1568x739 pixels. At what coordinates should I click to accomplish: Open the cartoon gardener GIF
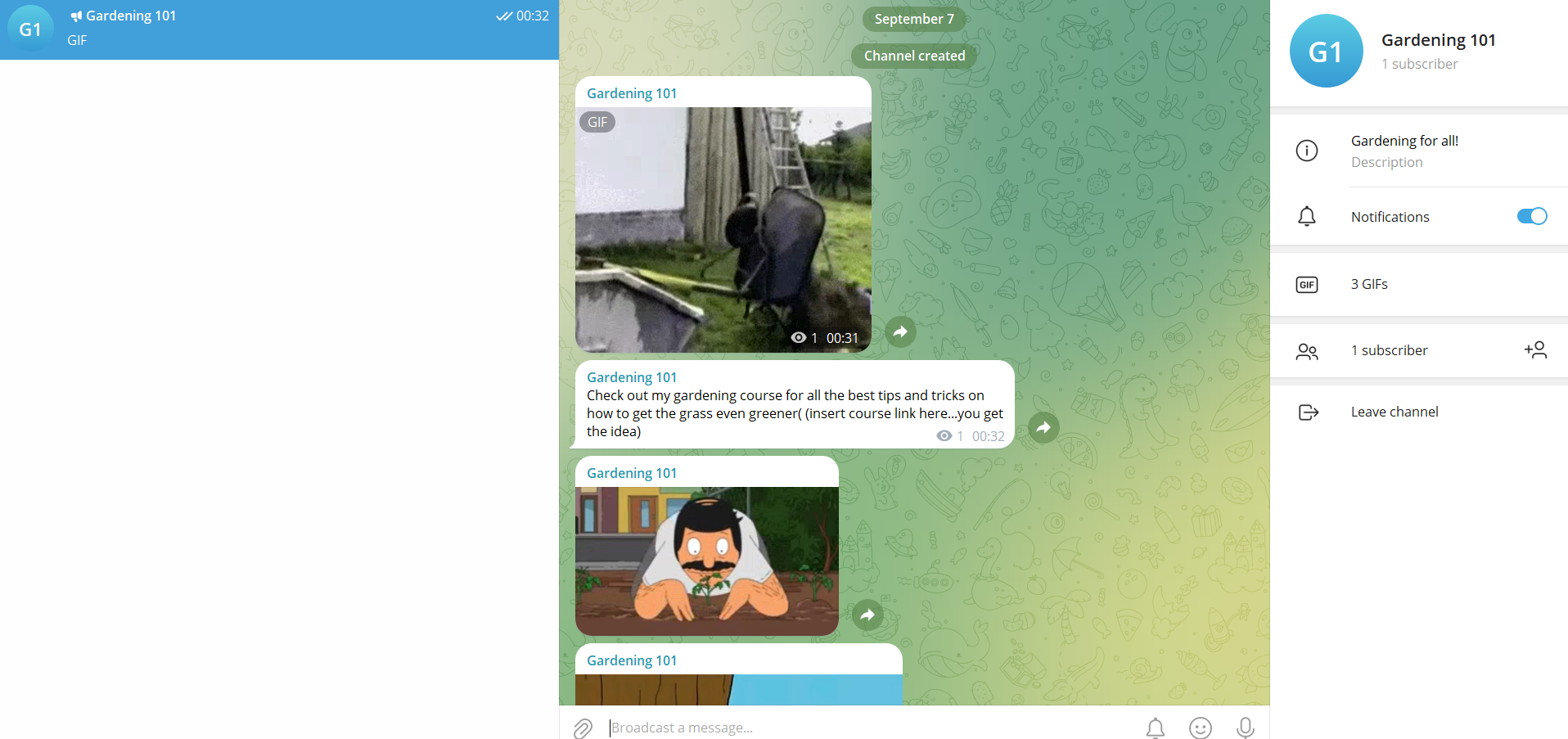707,561
